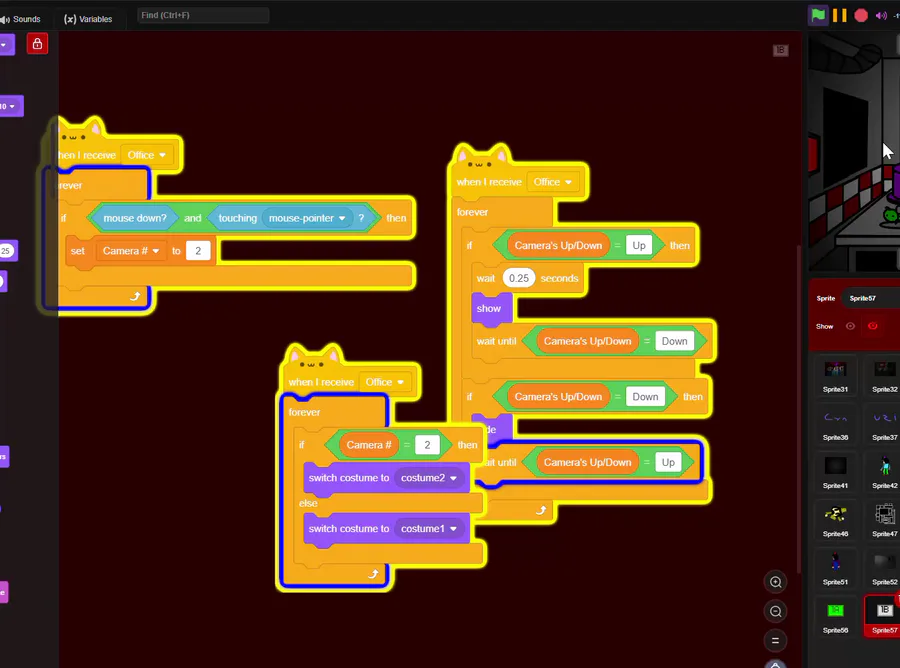The height and width of the screenshot is (668, 900).
Task: Click Down value in second if condition
Action: pos(645,397)
